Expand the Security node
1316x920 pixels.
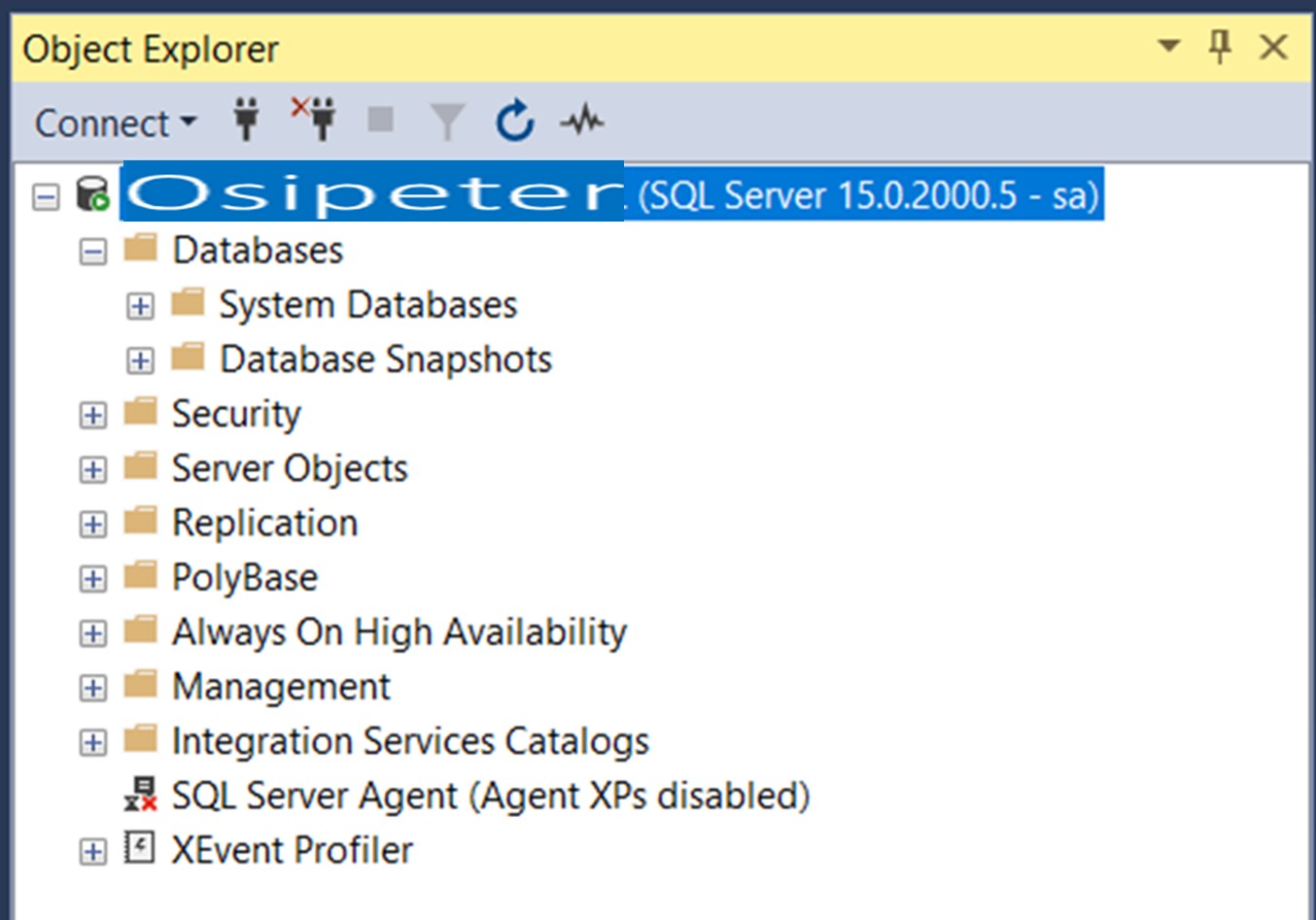tap(93, 416)
